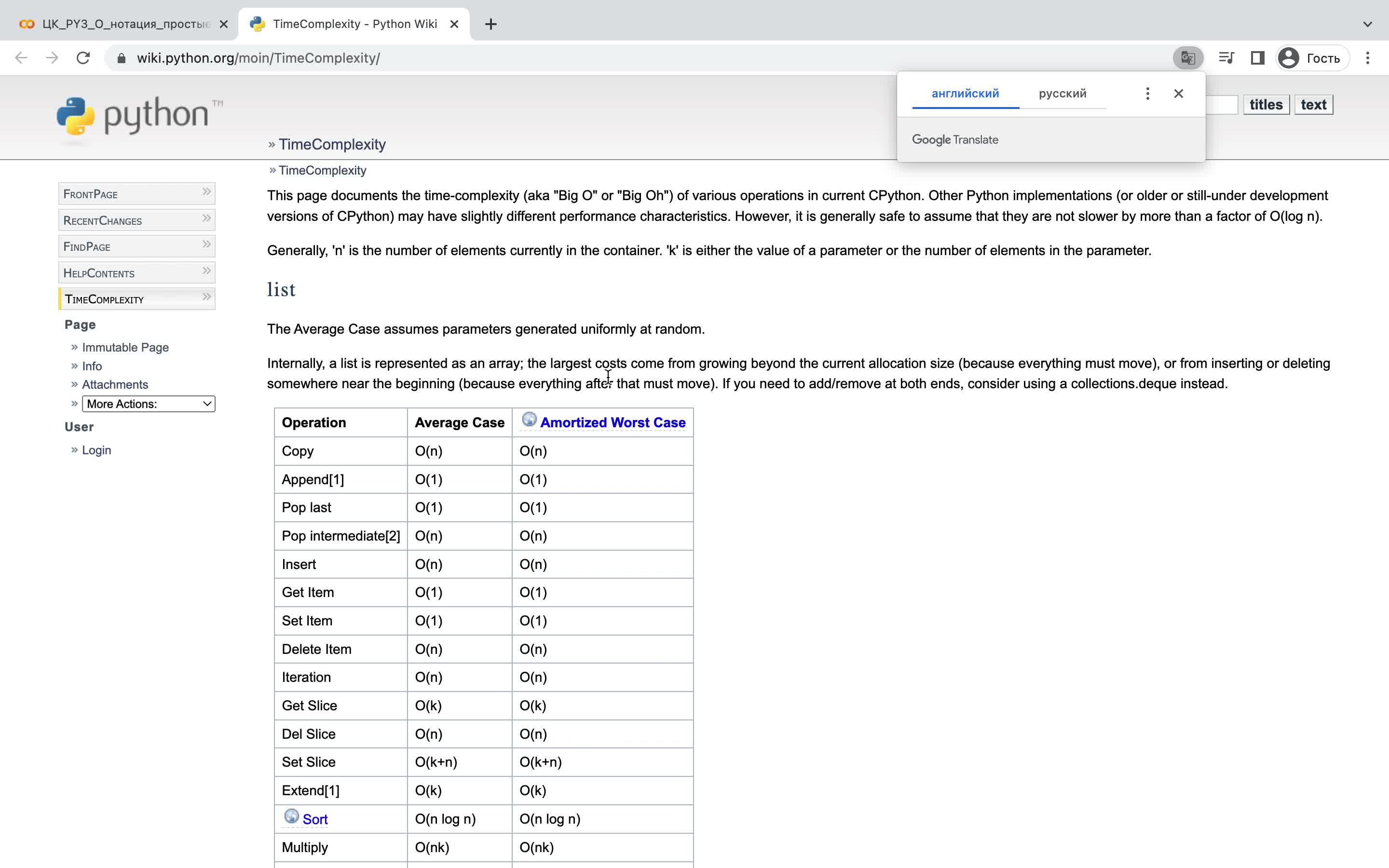Click the Extend[1] operation cell
Viewport: 1389px width, 868px height.
pyautogui.click(x=341, y=790)
